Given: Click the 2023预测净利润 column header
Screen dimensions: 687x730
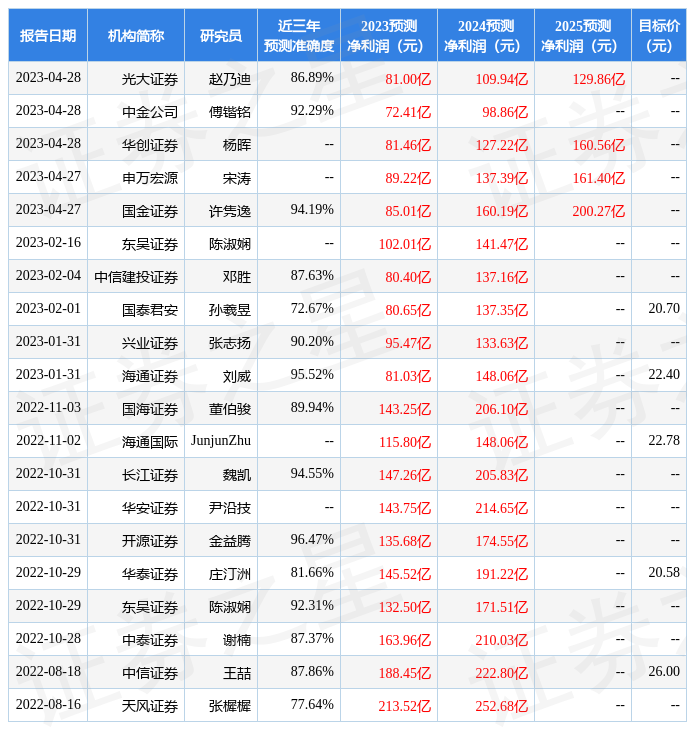Looking at the screenshot, I should click(389, 35).
